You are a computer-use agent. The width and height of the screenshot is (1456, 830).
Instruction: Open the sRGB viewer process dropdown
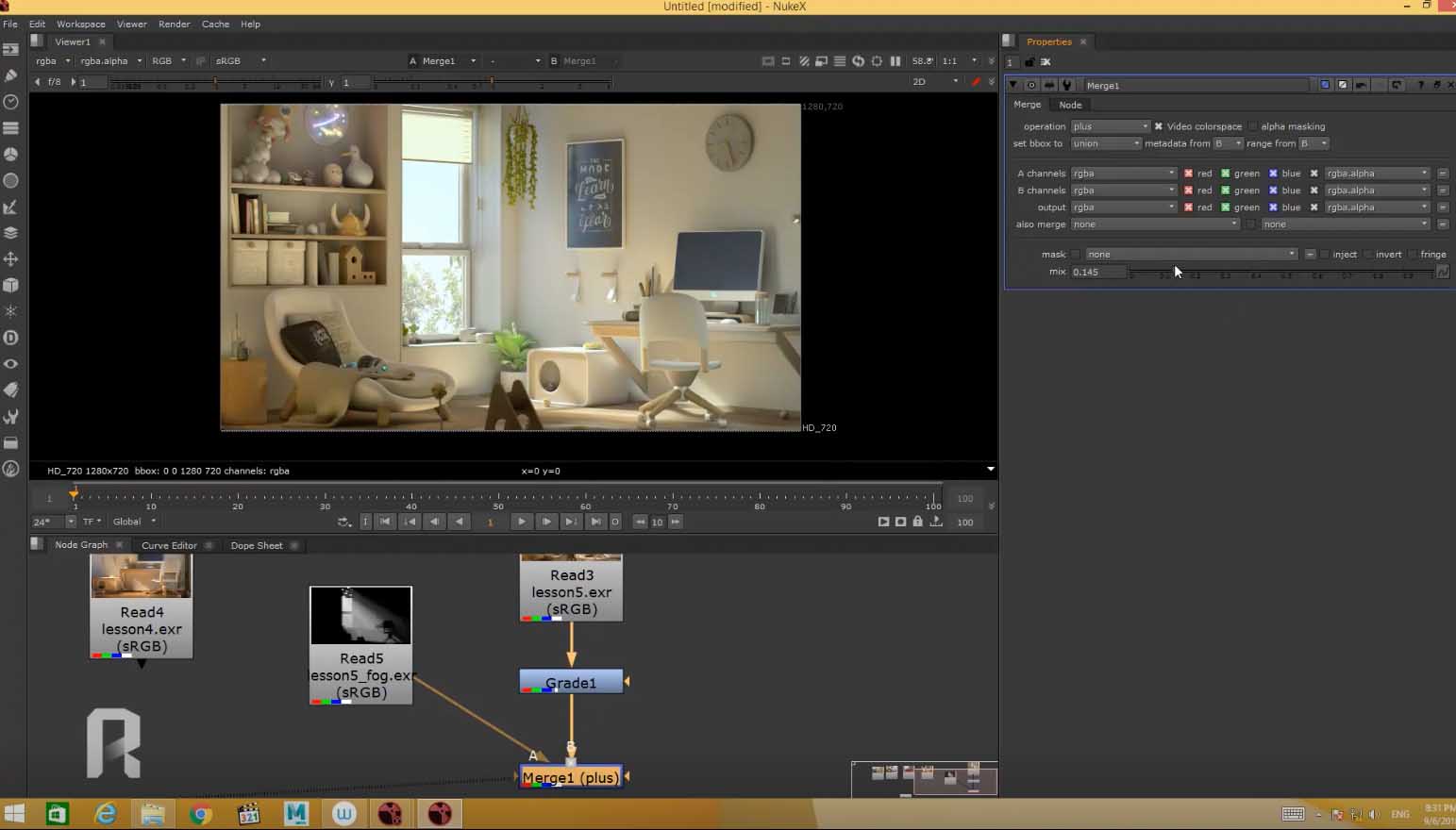click(x=241, y=61)
